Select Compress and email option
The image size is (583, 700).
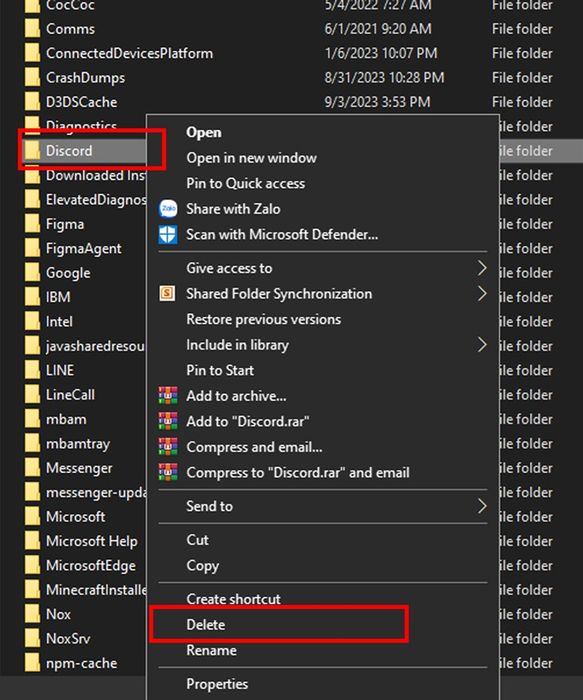click(x=254, y=447)
